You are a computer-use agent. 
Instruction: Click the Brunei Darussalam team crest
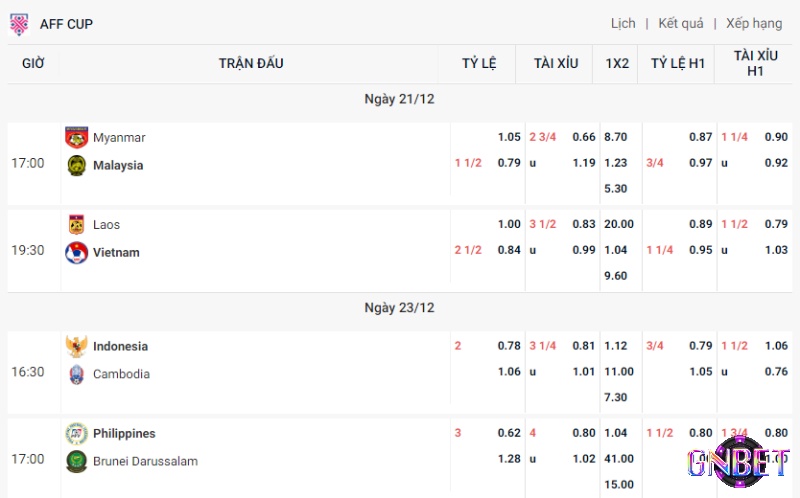(77, 462)
